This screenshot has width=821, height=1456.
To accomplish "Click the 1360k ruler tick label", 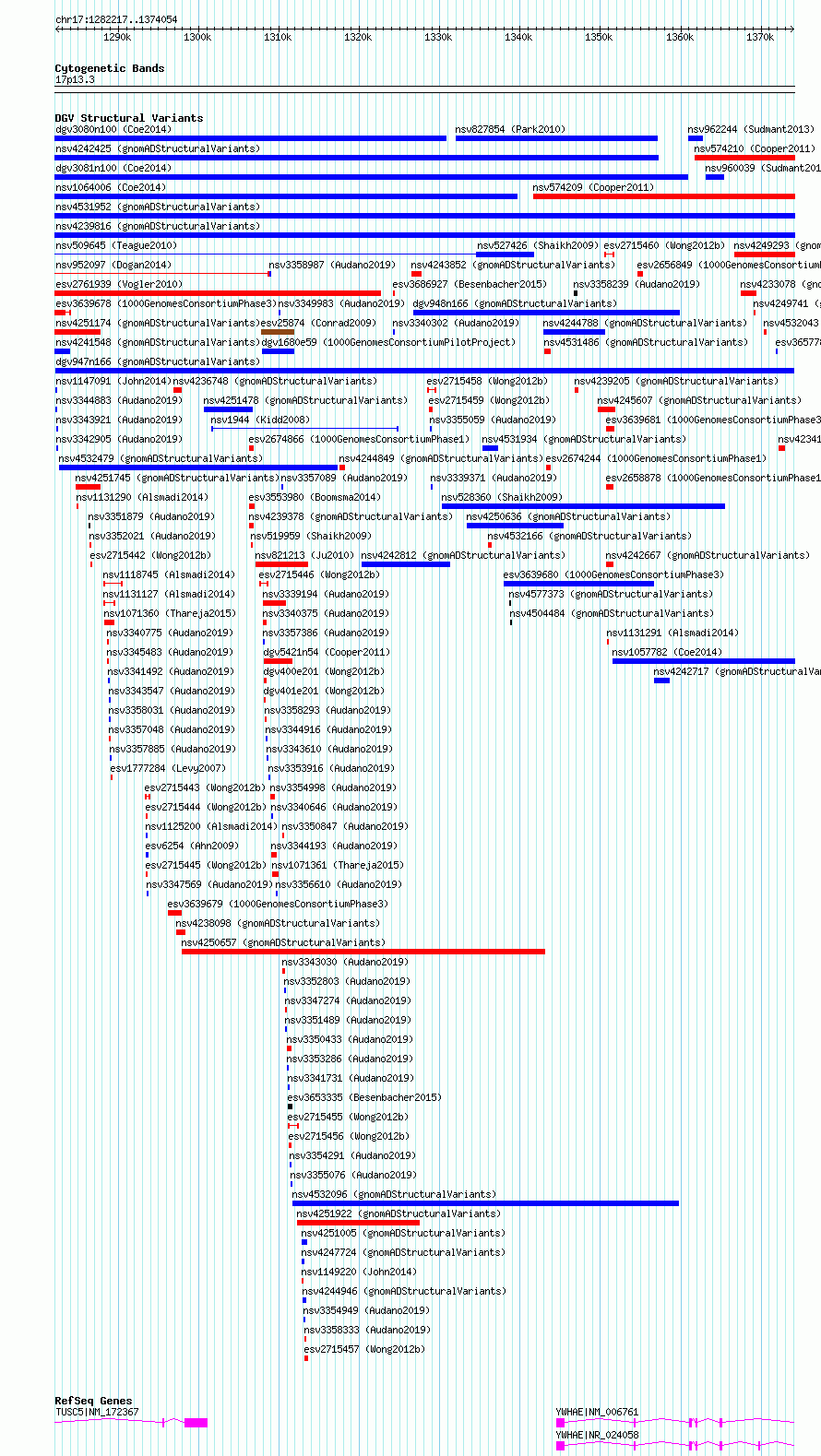I will pyautogui.click(x=680, y=37).
